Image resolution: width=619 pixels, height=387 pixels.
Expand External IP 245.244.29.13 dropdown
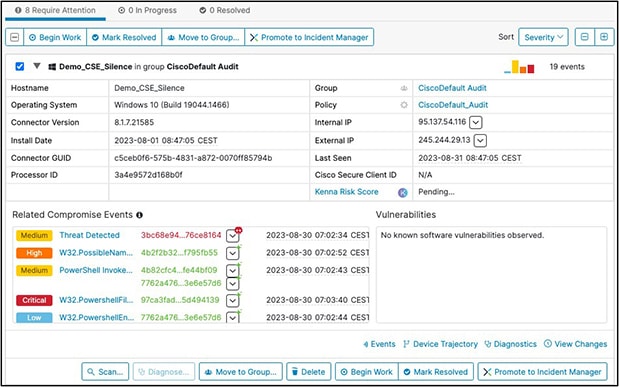(480, 140)
